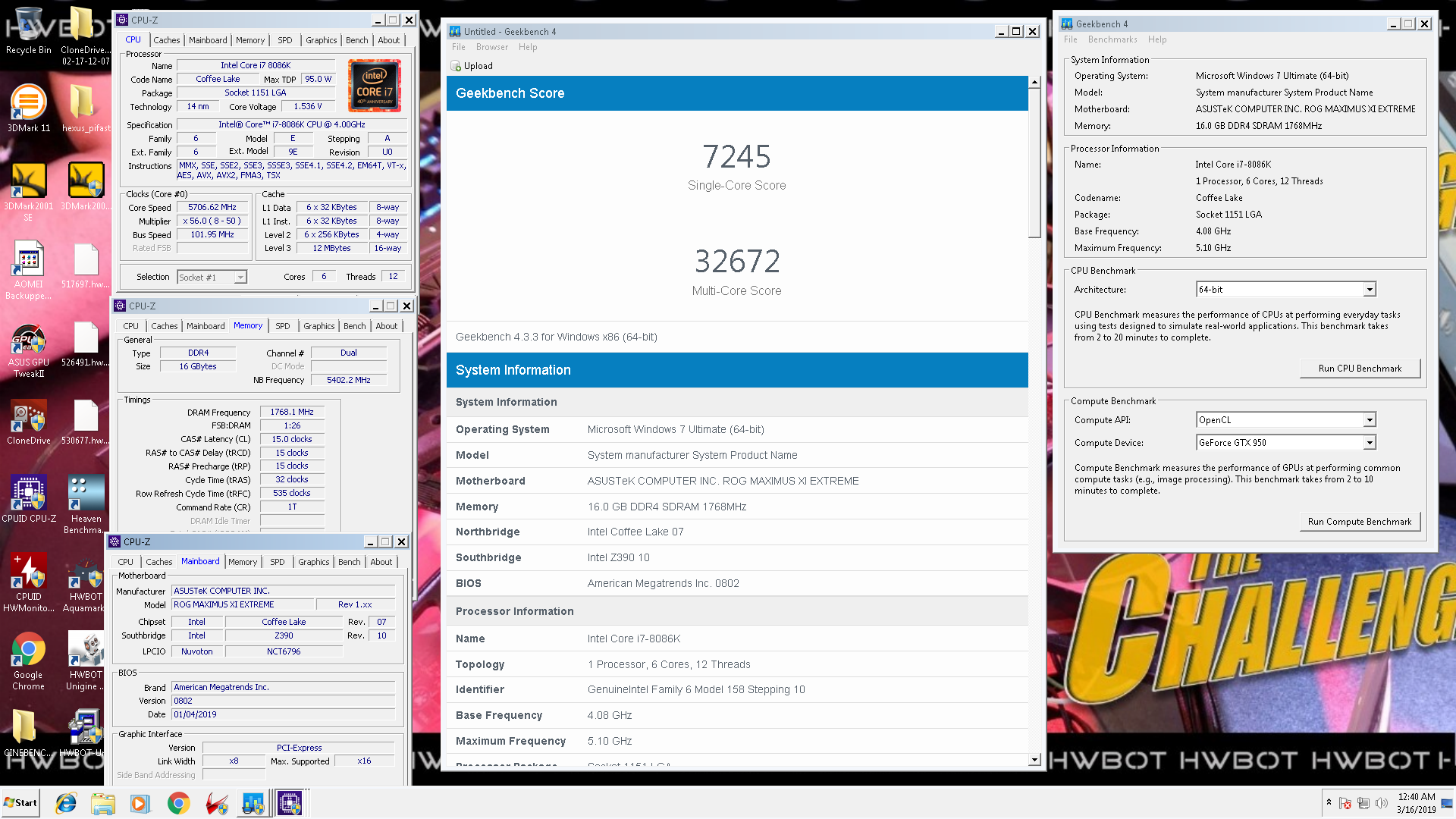Click the scroll up arrow in Geekbench results
The image size is (1456, 819).
[1034, 82]
